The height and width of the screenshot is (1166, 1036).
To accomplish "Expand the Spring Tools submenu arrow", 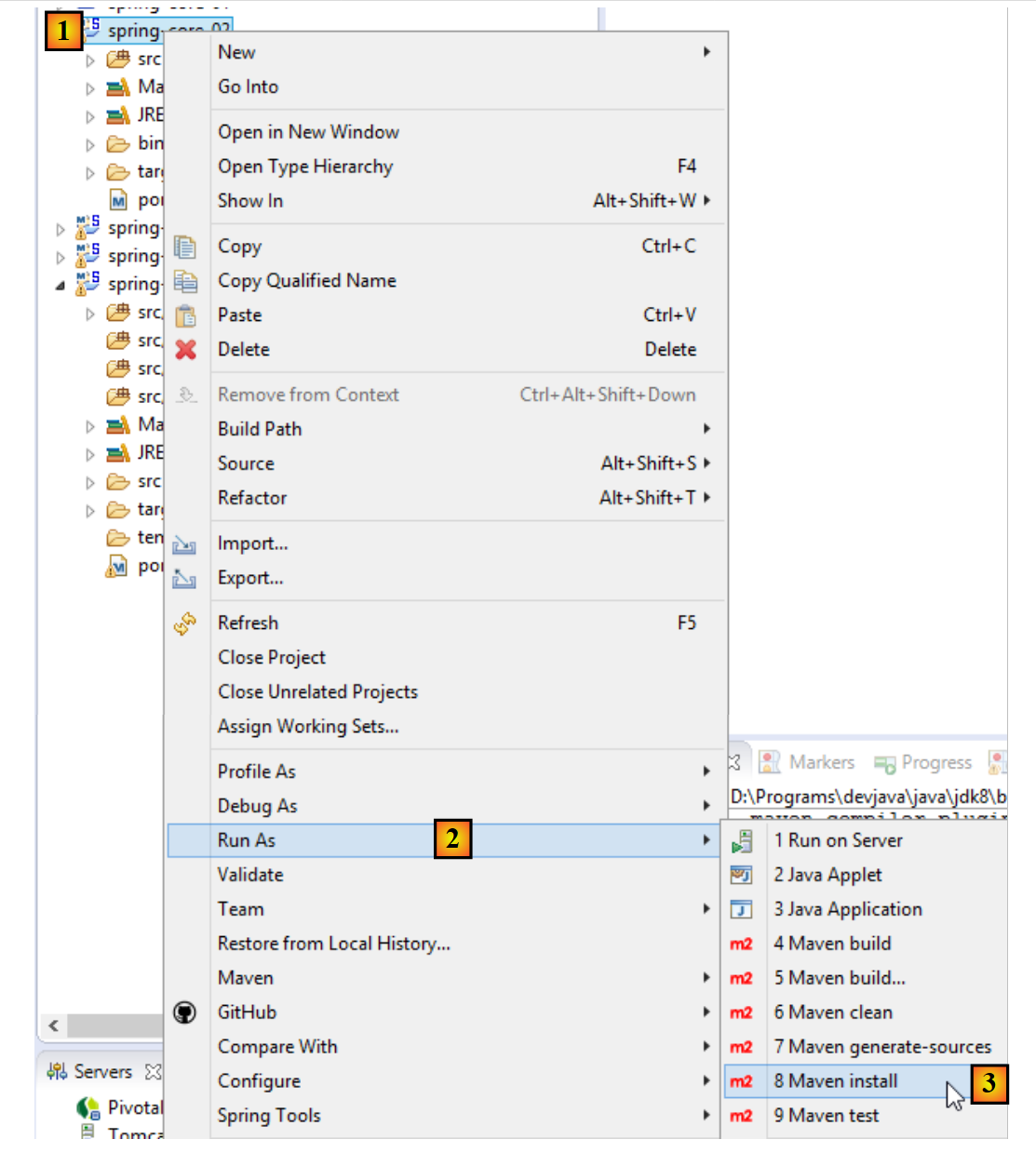I will 706,1116.
